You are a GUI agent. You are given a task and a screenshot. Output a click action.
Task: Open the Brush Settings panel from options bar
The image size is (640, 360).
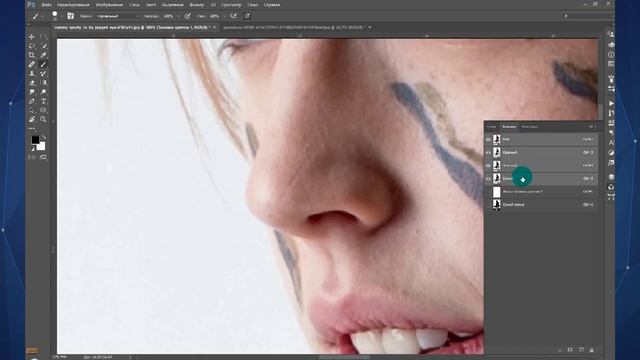click(x=71, y=16)
